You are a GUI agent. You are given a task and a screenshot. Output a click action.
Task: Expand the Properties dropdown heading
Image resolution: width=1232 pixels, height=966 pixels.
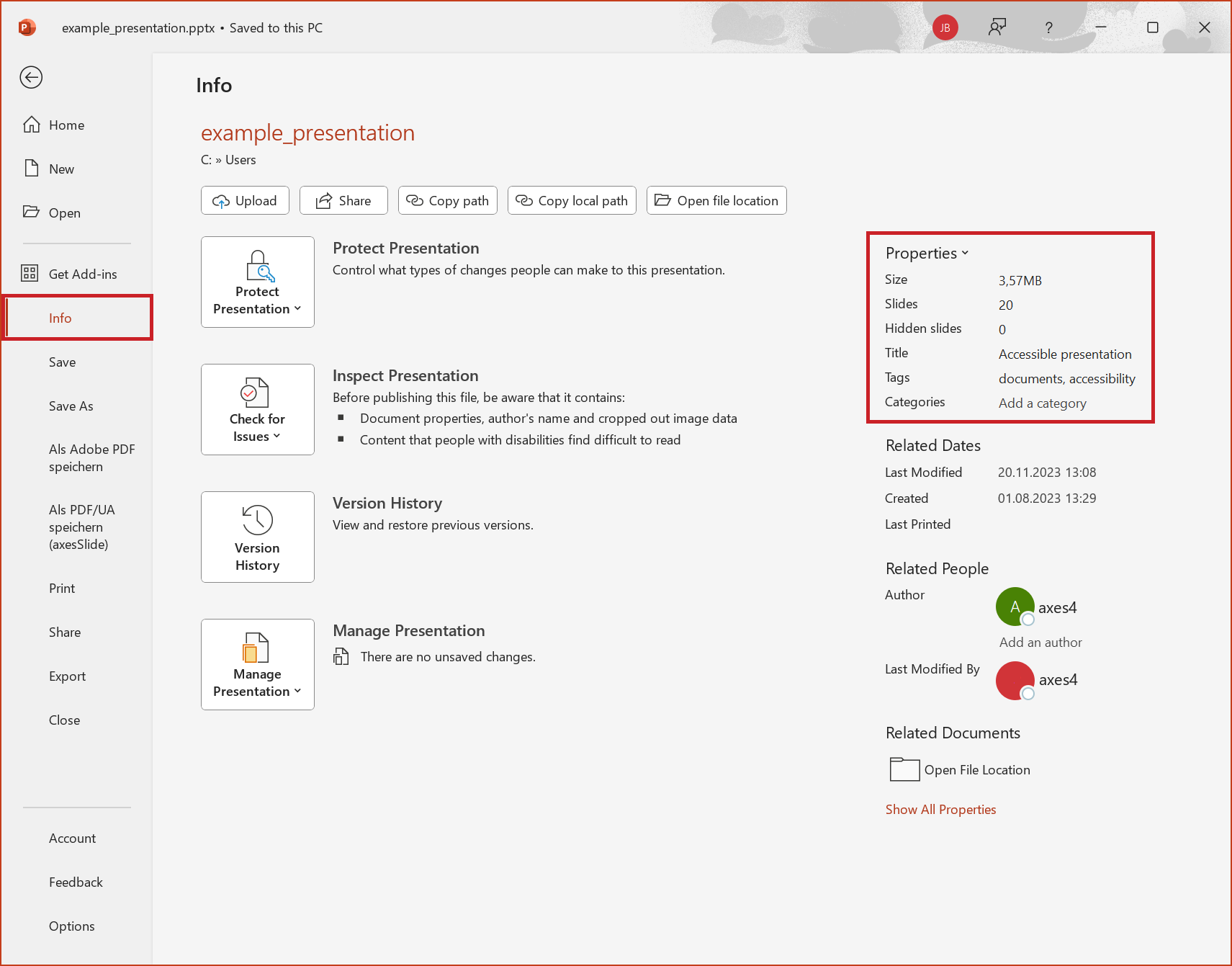click(927, 254)
